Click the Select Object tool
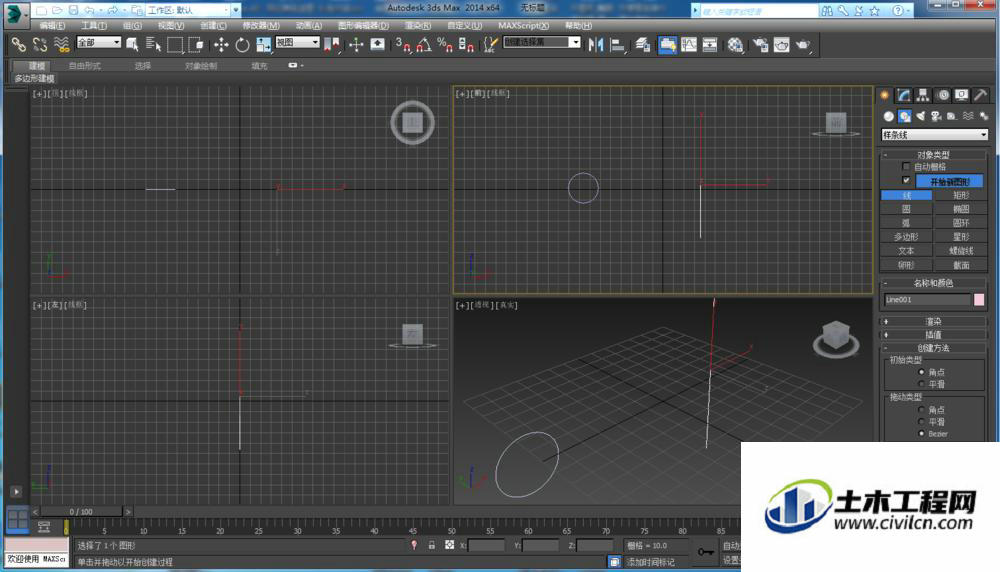 pyautogui.click(x=132, y=44)
